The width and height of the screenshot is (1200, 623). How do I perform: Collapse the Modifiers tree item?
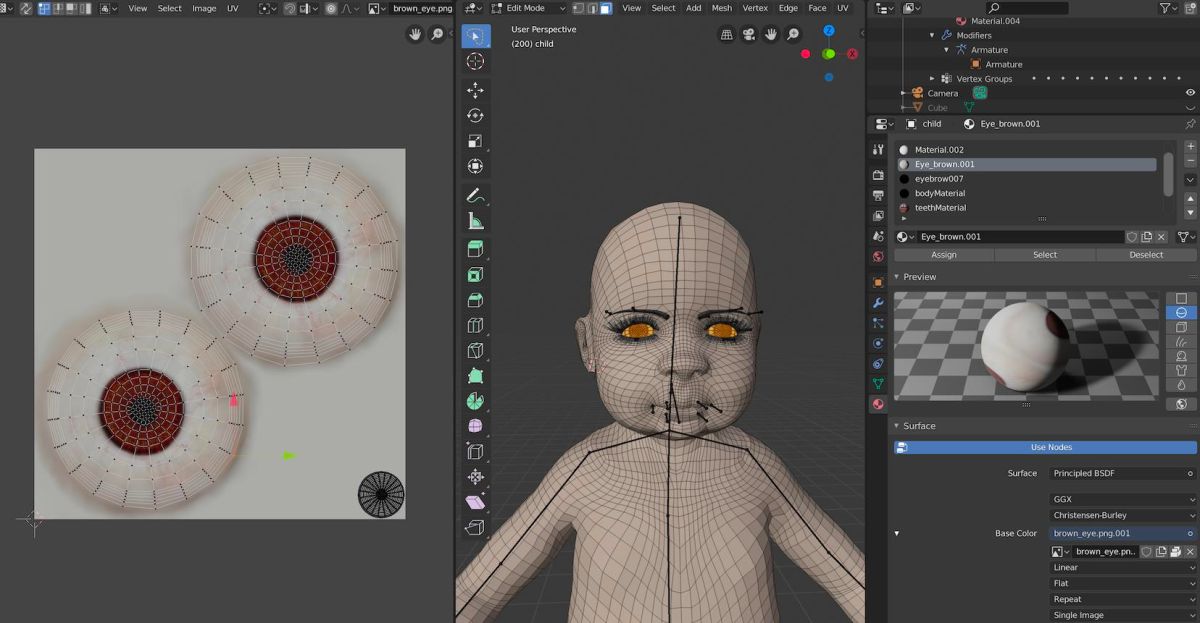pos(933,35)
